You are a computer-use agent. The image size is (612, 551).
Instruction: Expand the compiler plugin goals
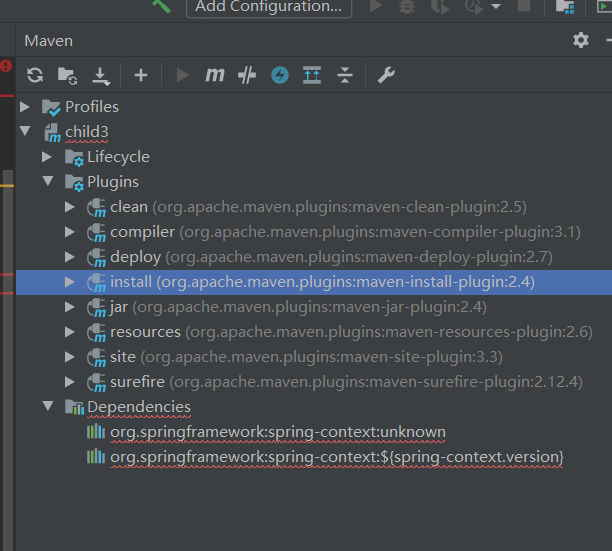[x=70, y=232]
